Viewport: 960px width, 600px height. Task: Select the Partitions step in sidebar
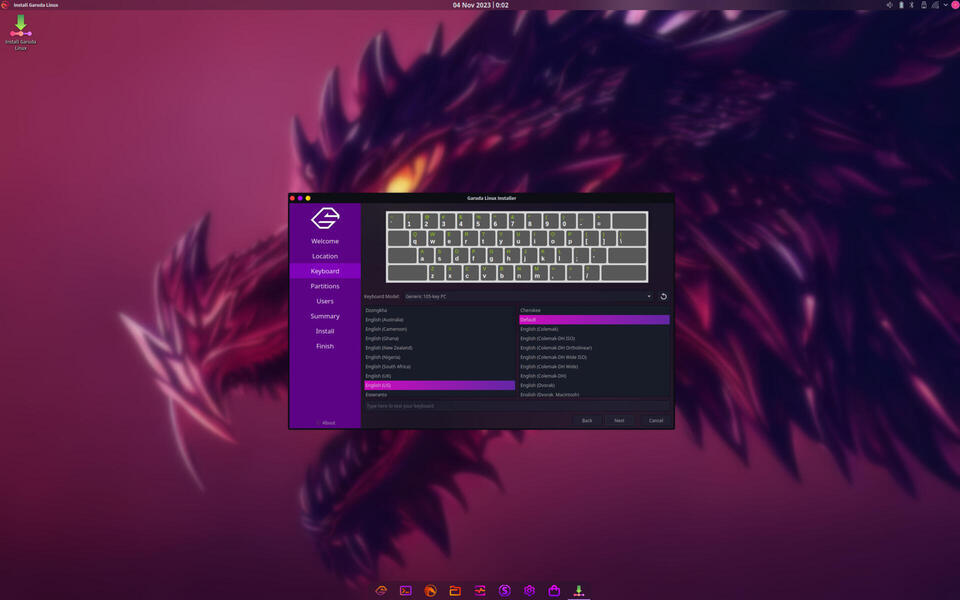click(x=325, y=286)
